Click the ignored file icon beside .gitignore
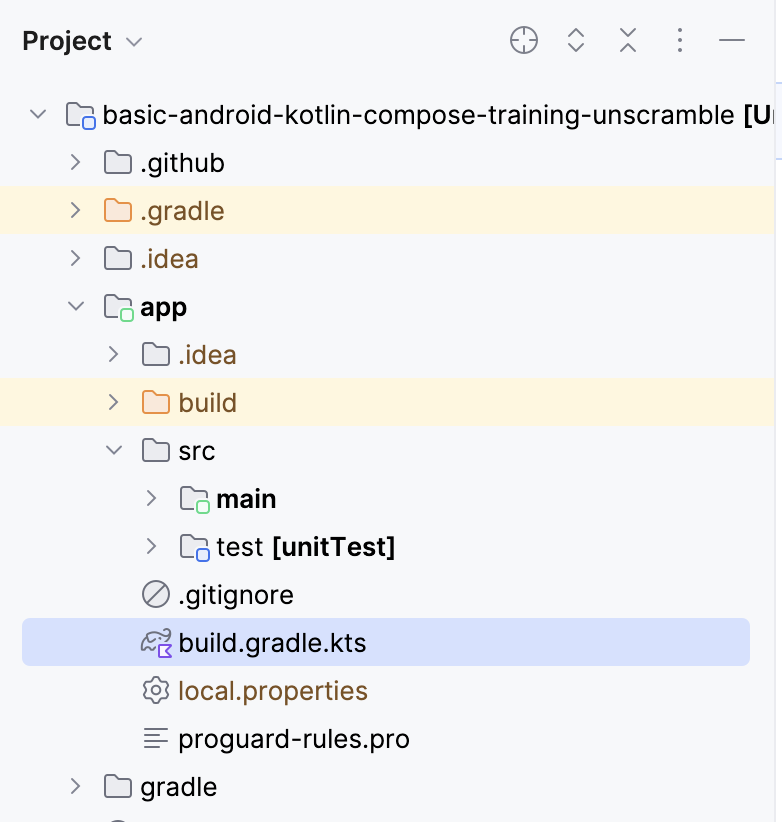Viewport: 782px width, 822px height. point(156,594)
